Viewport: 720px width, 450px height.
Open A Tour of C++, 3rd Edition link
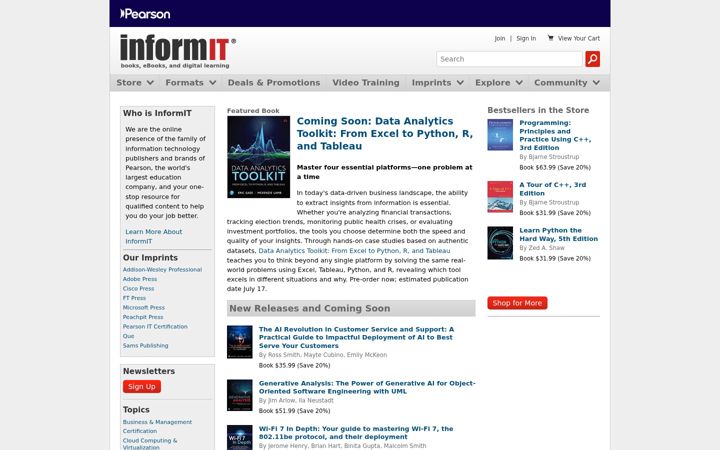click(552, 189)
